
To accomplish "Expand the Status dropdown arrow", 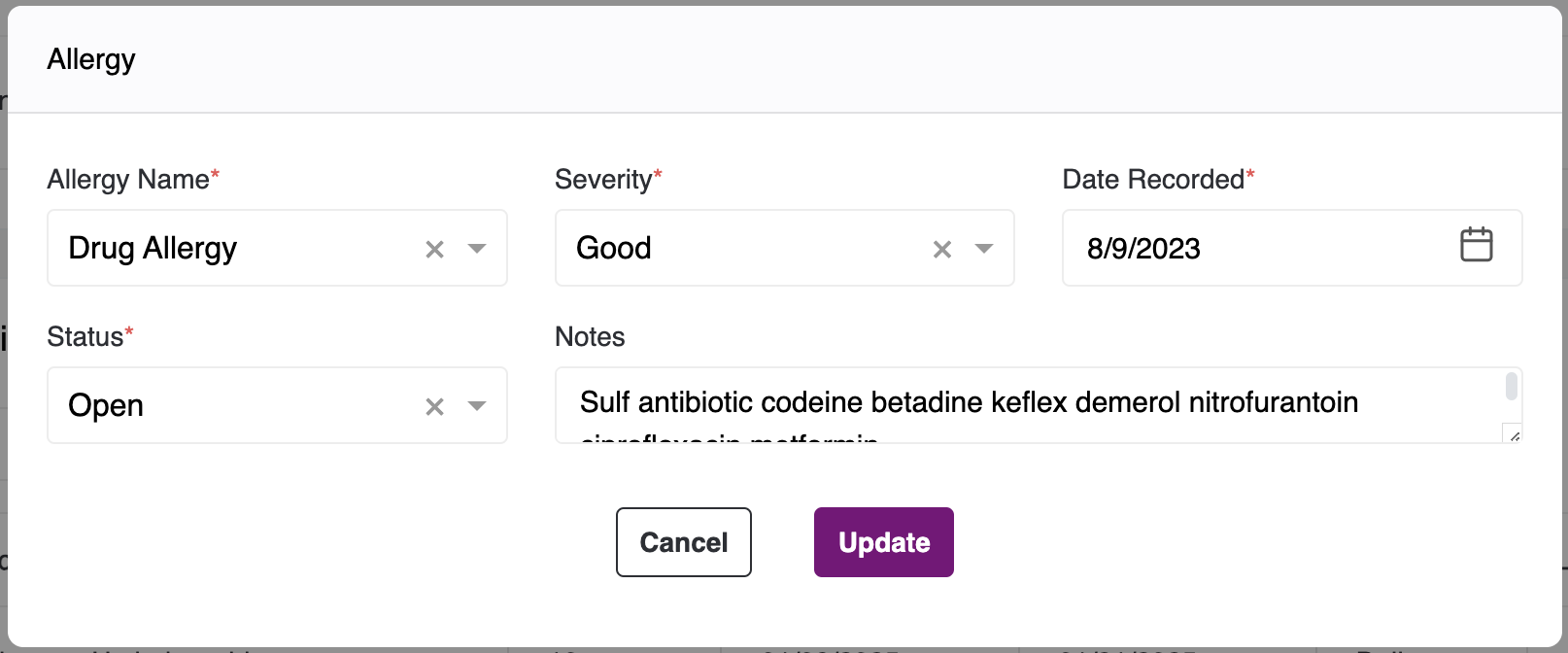I will coord(477,406).
